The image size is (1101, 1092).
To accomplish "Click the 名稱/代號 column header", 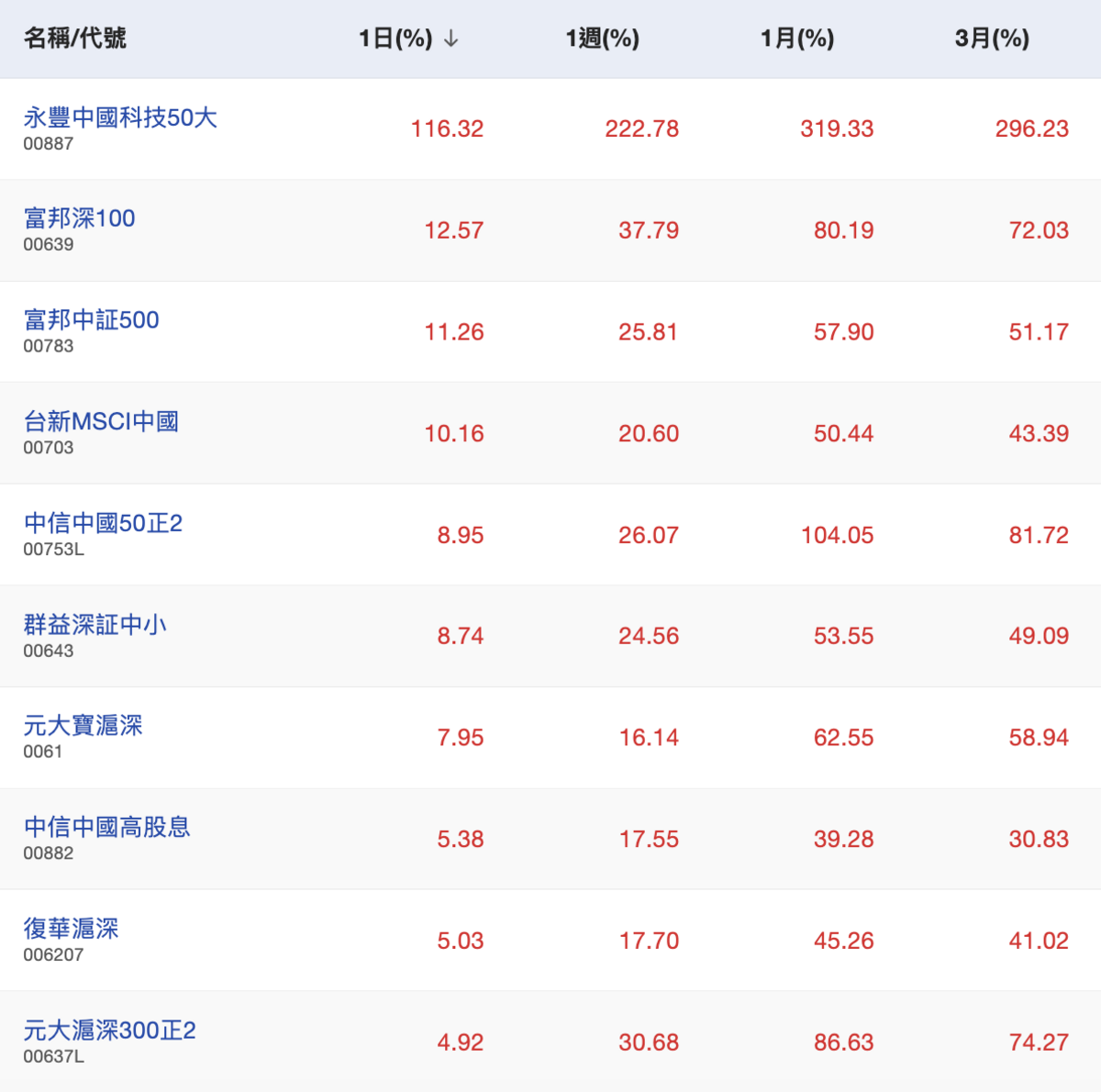I will [x=75, y=39].
